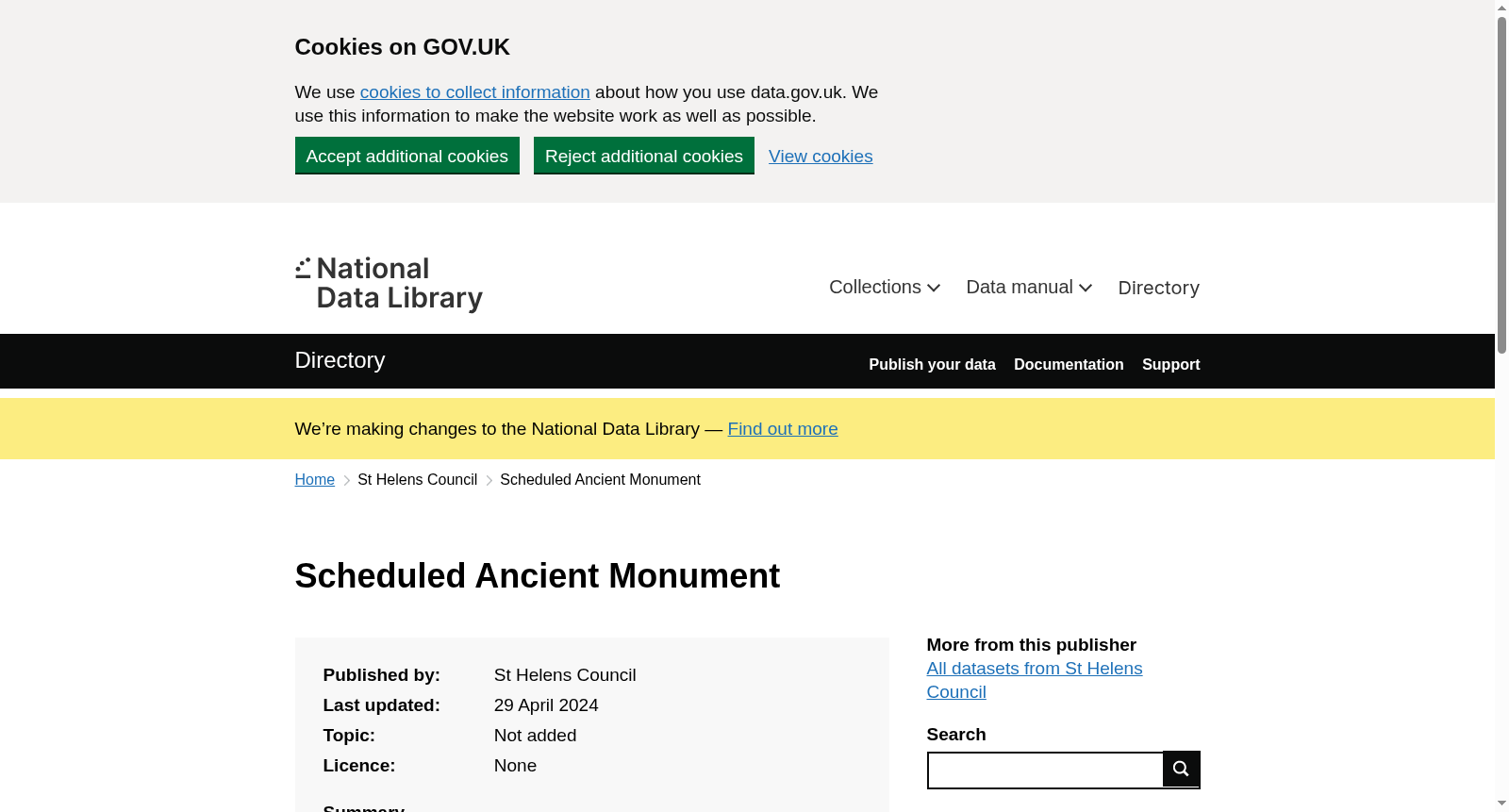Viewport: 1509px width, 812px height.
Task: Click the More from this publisher heading
Action: (1032, 645)
